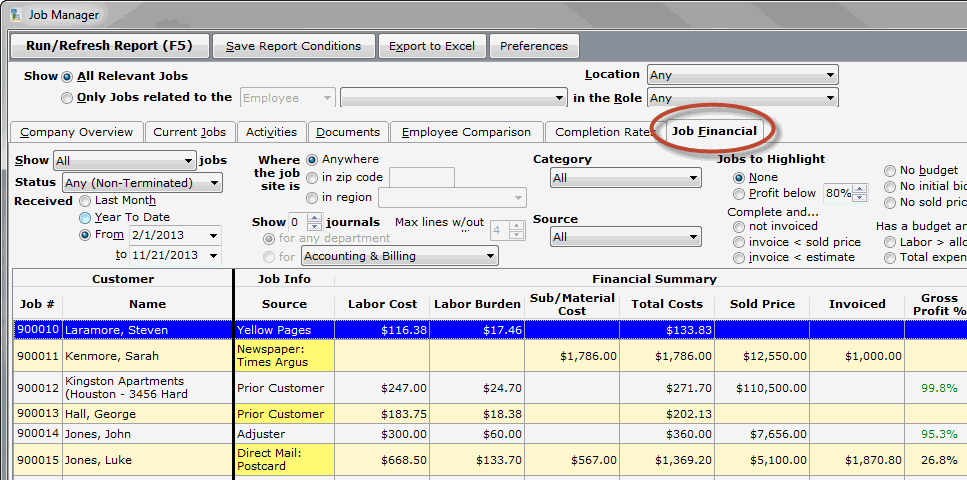Select the From date range radio

[84, 235]
